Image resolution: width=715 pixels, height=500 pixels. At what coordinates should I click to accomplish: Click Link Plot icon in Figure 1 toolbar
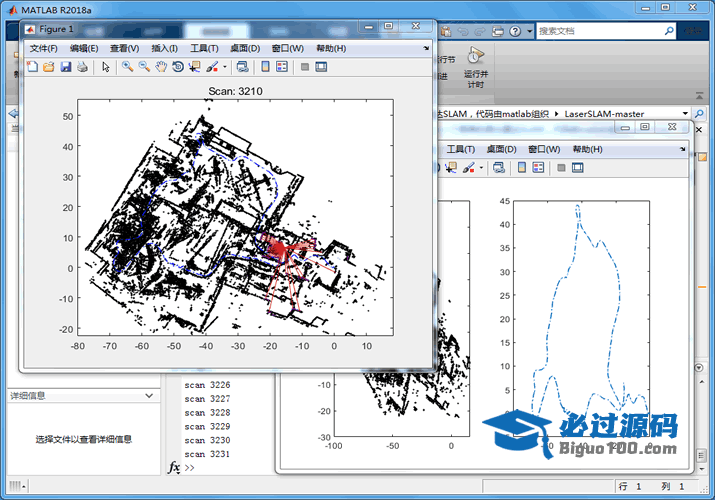pos(243,67)
